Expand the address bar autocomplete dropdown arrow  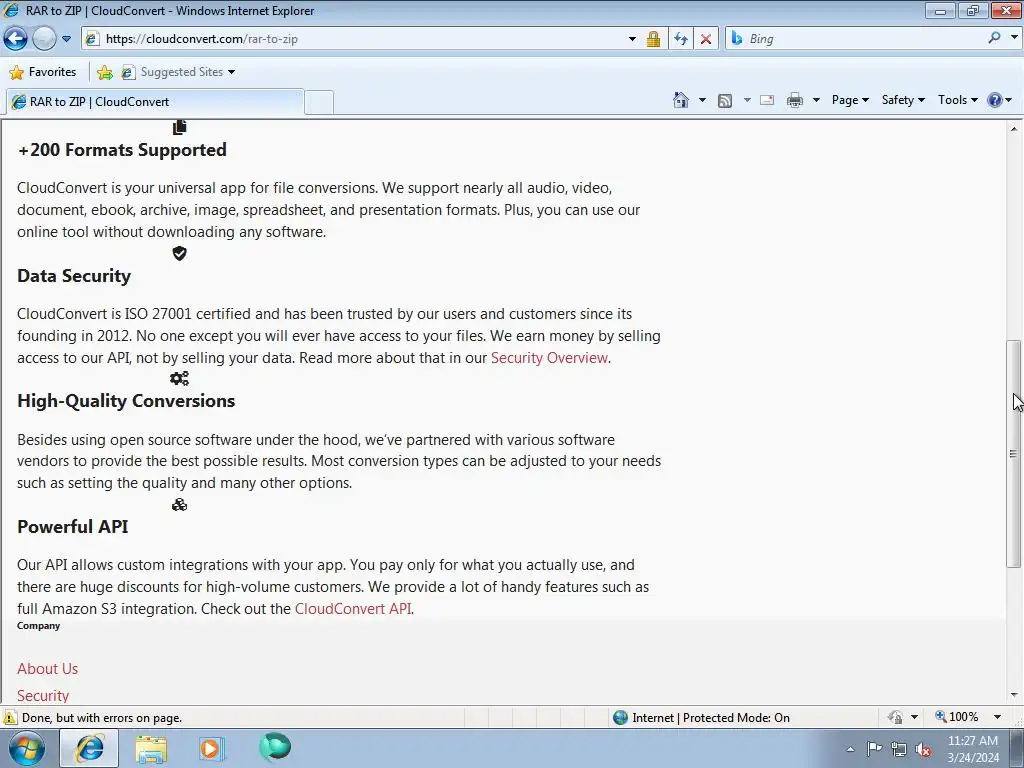(x=632, y=39)
